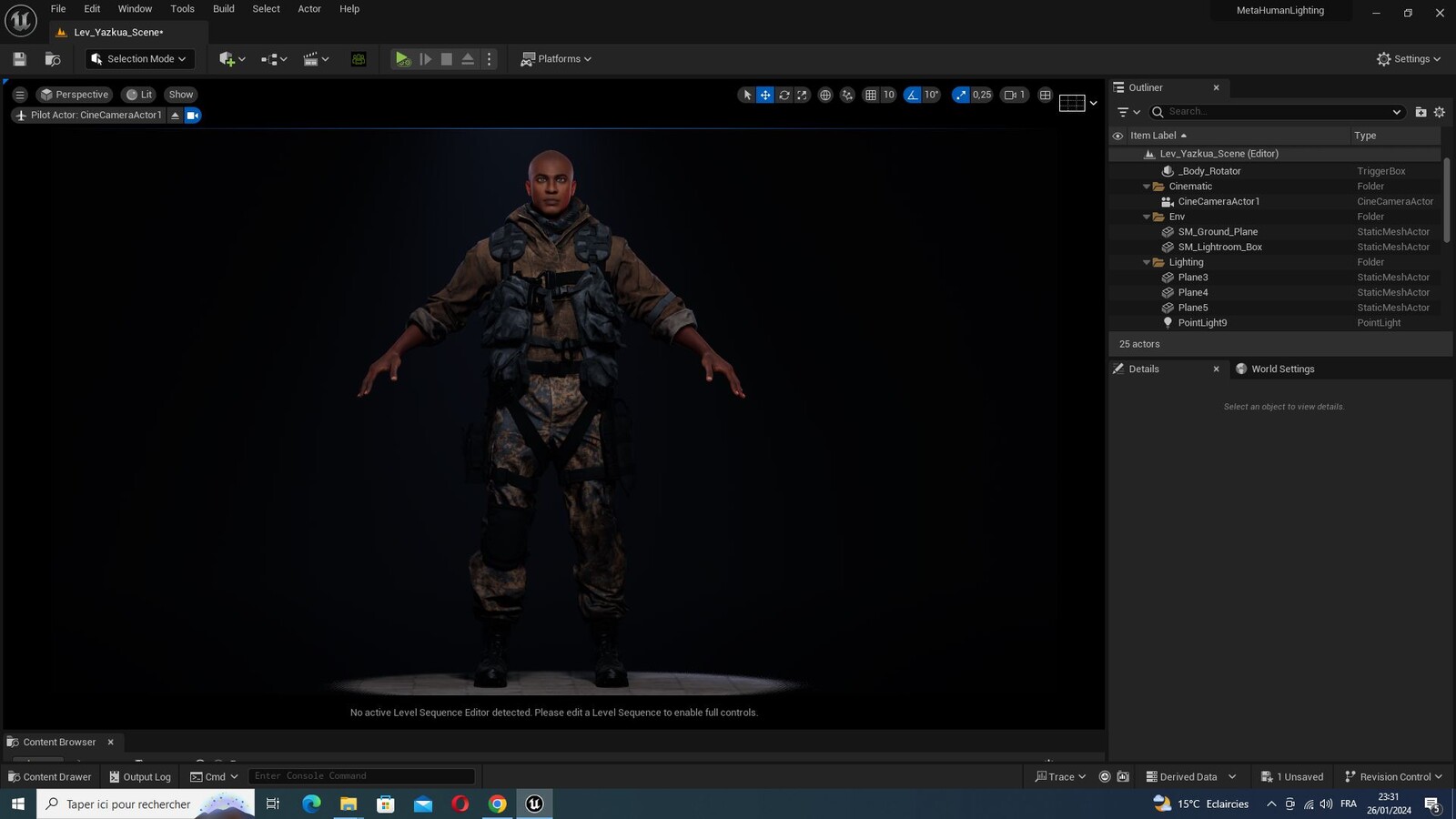The width and height of the screenshot is (1456, 819).
Task: Eject from piloting the camera actor
Action: (x=176, y=116)
